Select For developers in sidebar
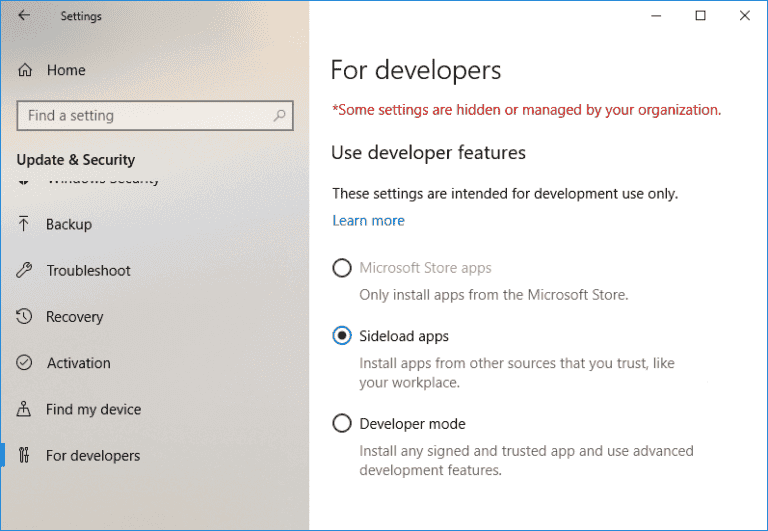The image size is (768, 531). 93,456
